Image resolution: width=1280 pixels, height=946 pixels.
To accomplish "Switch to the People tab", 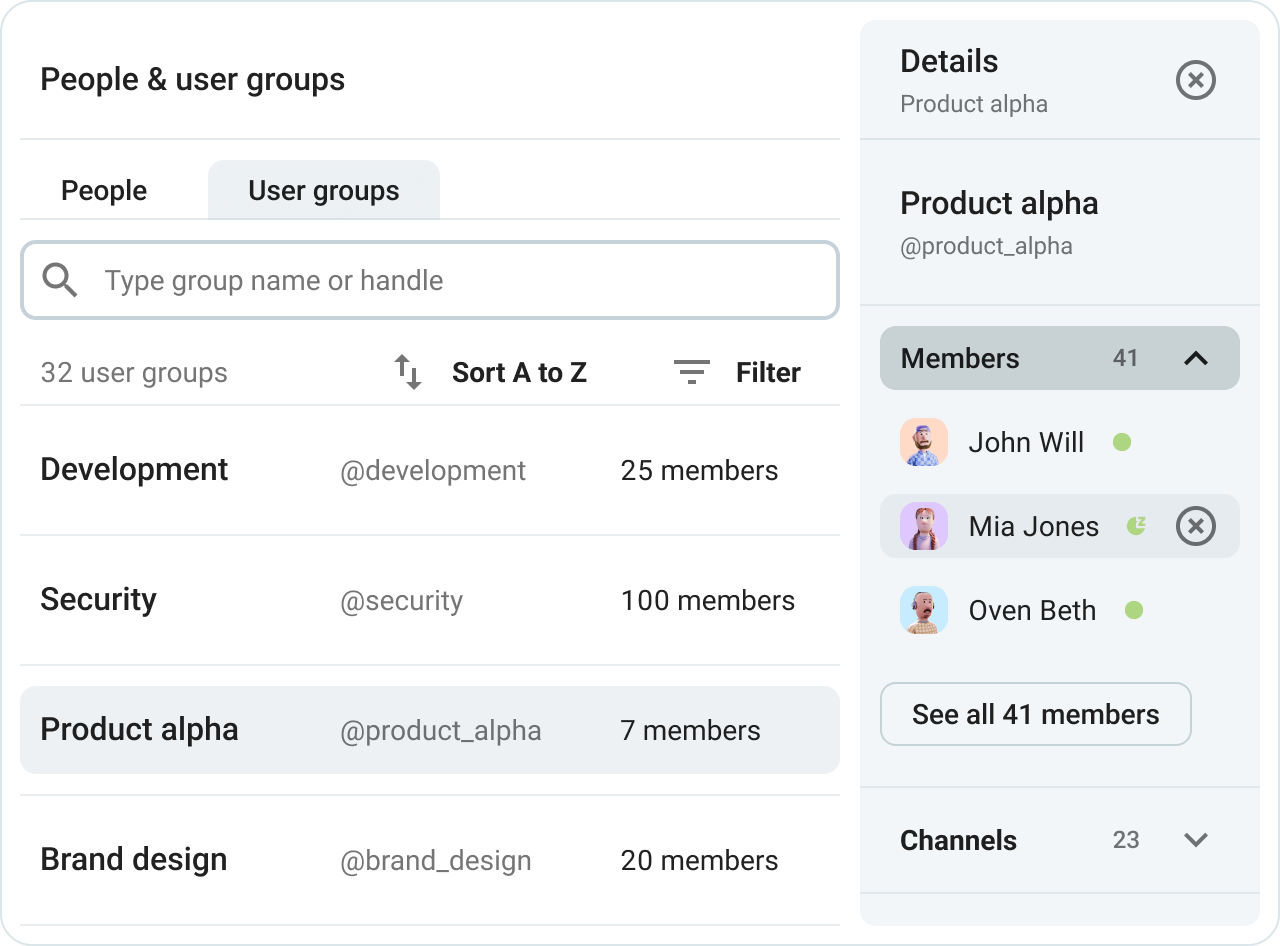I will (x=103, y=190).
